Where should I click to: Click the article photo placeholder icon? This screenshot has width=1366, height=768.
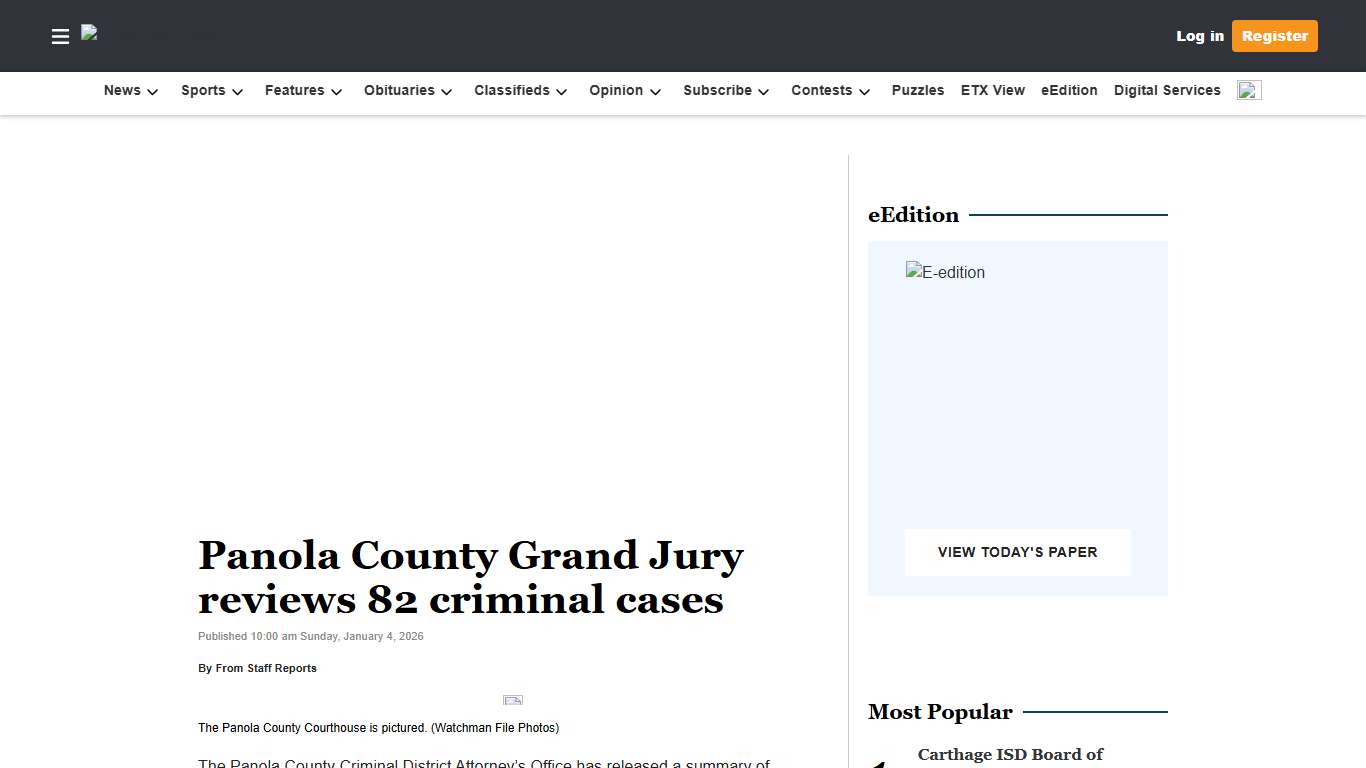tap(513, 700)
